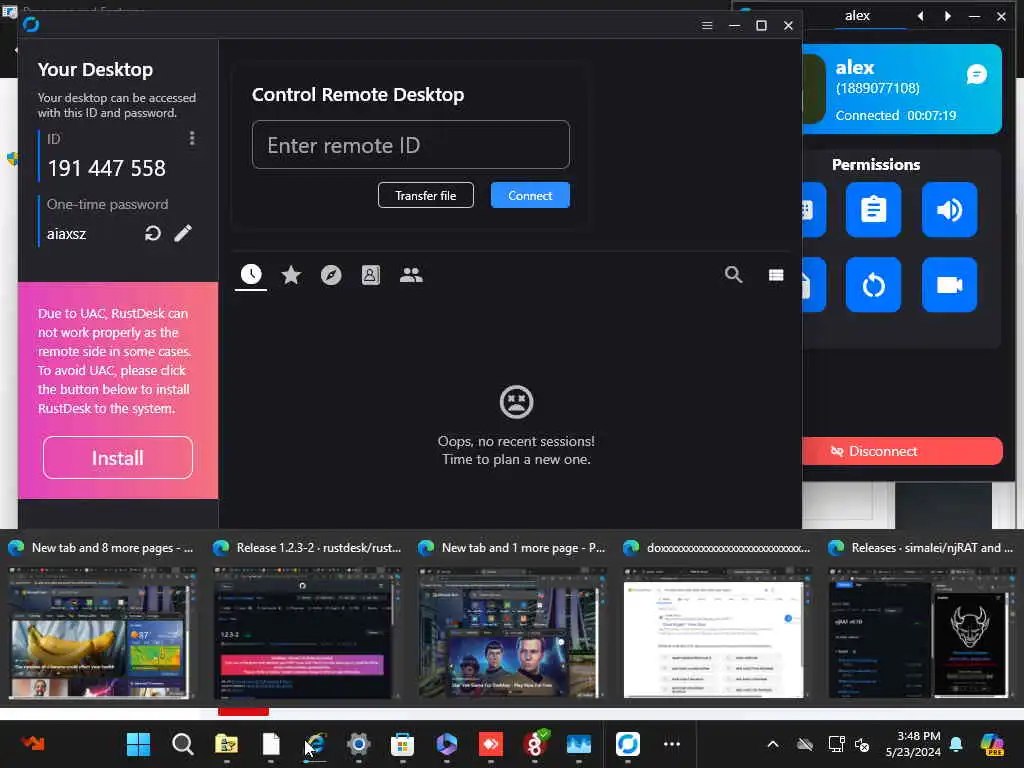
Task: Open Microsoft Store from taskbar
Action: pos(402,744)
